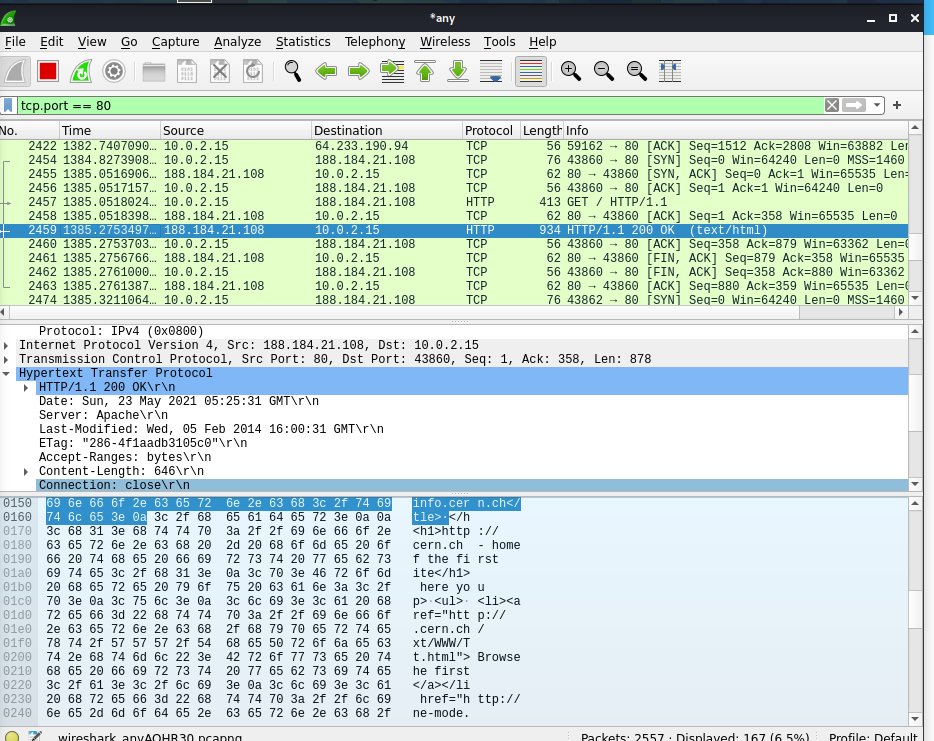Clear the display filter text
Screen dimensions: 934x741
click(x=832, y=105)
